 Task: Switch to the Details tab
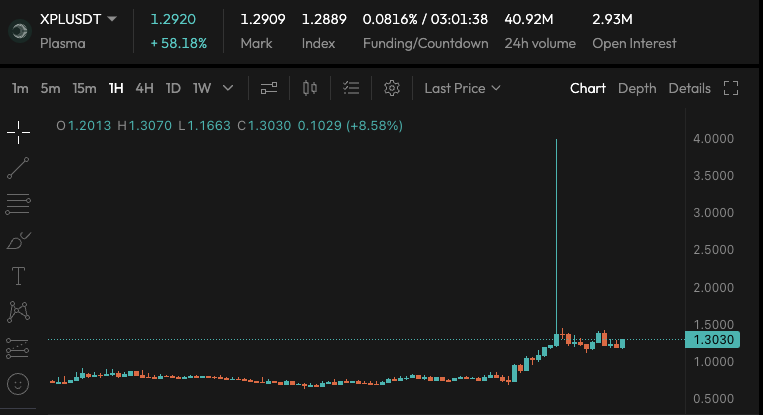click(689, 88)
